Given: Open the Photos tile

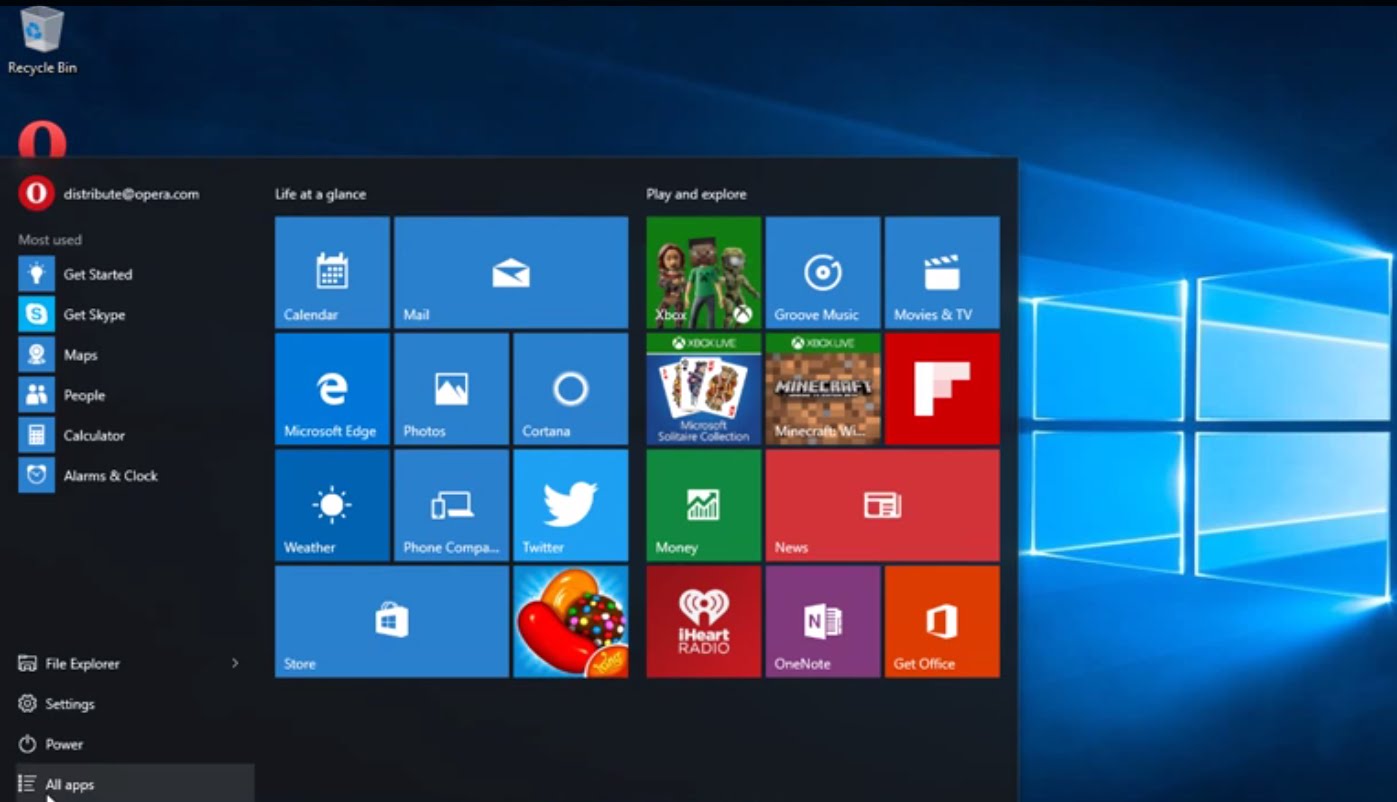Looking at the screenshot, I should click(x=451, y=389).
